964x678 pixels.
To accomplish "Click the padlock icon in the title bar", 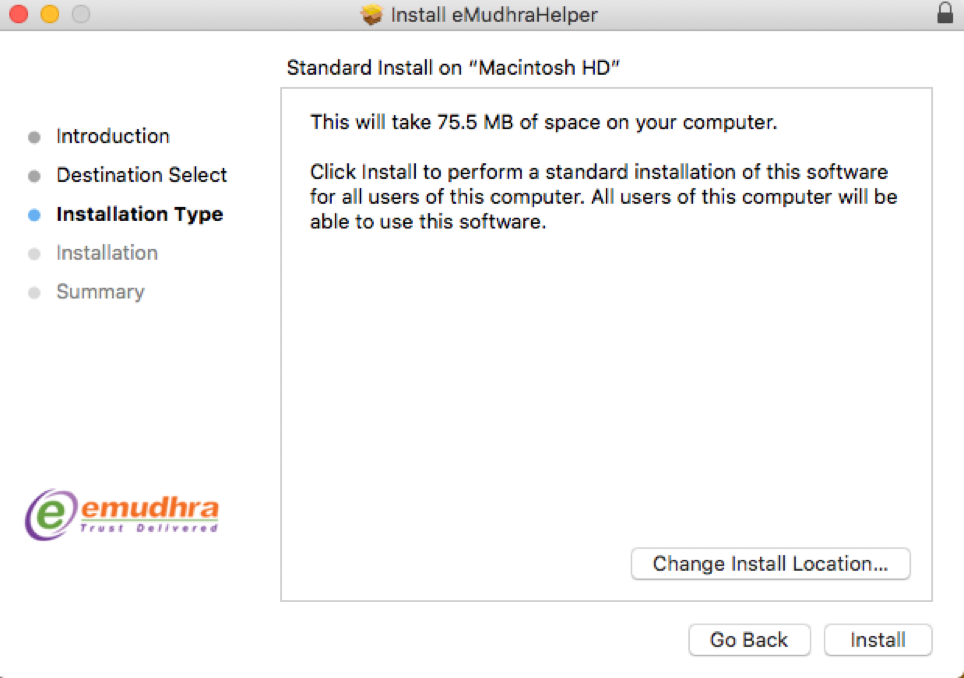I will [944, 14].
